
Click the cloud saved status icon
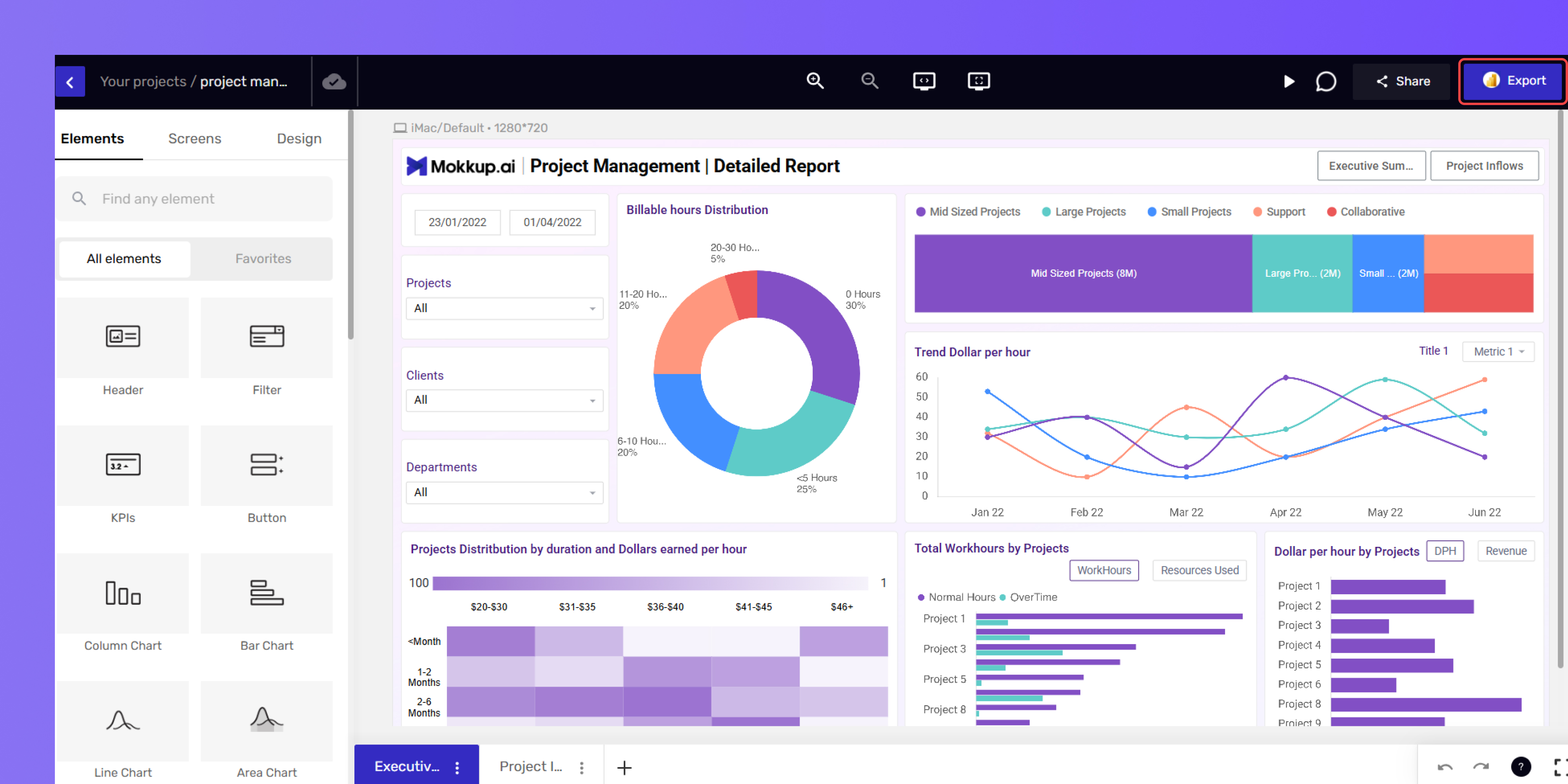pos(334,82)
